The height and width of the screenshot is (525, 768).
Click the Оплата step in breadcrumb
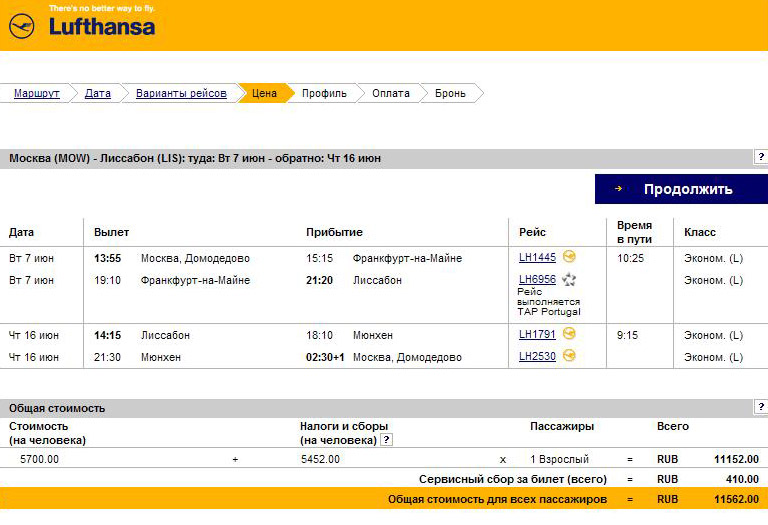391,94
